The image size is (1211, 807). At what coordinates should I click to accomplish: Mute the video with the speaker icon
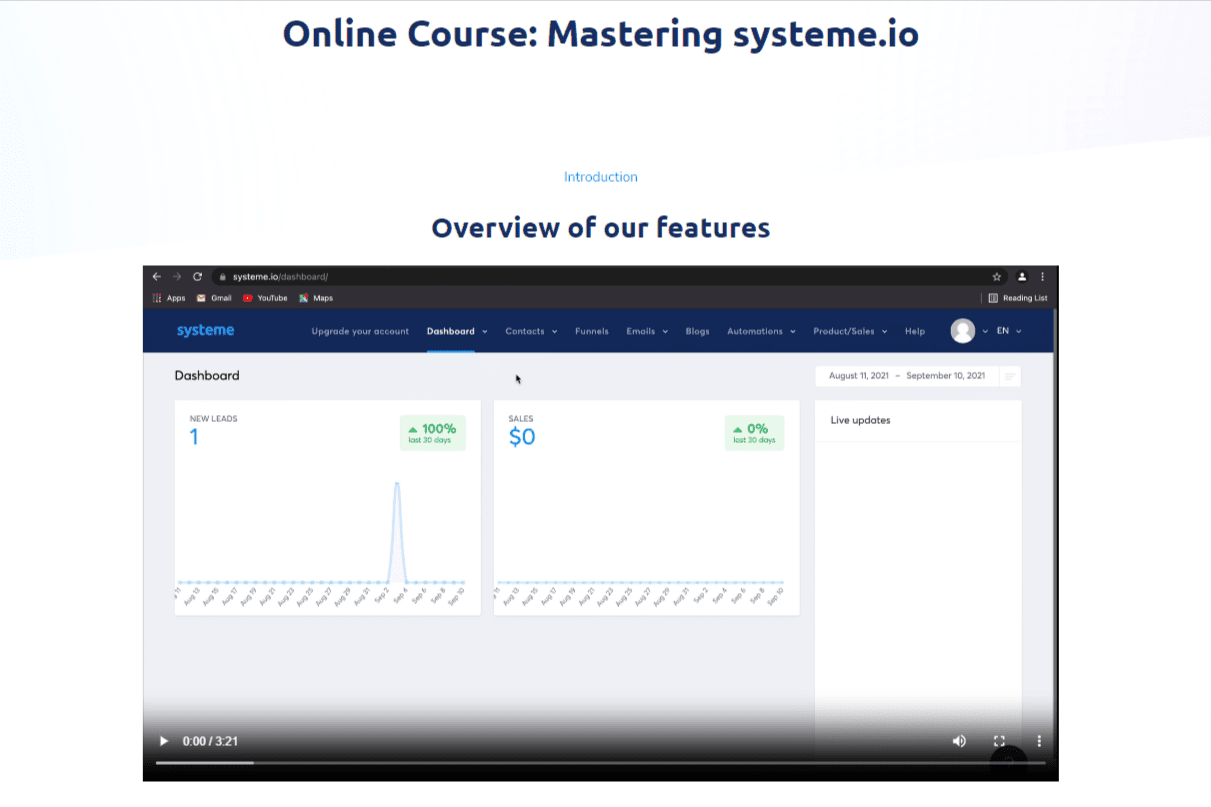click(x=959, y=741)
